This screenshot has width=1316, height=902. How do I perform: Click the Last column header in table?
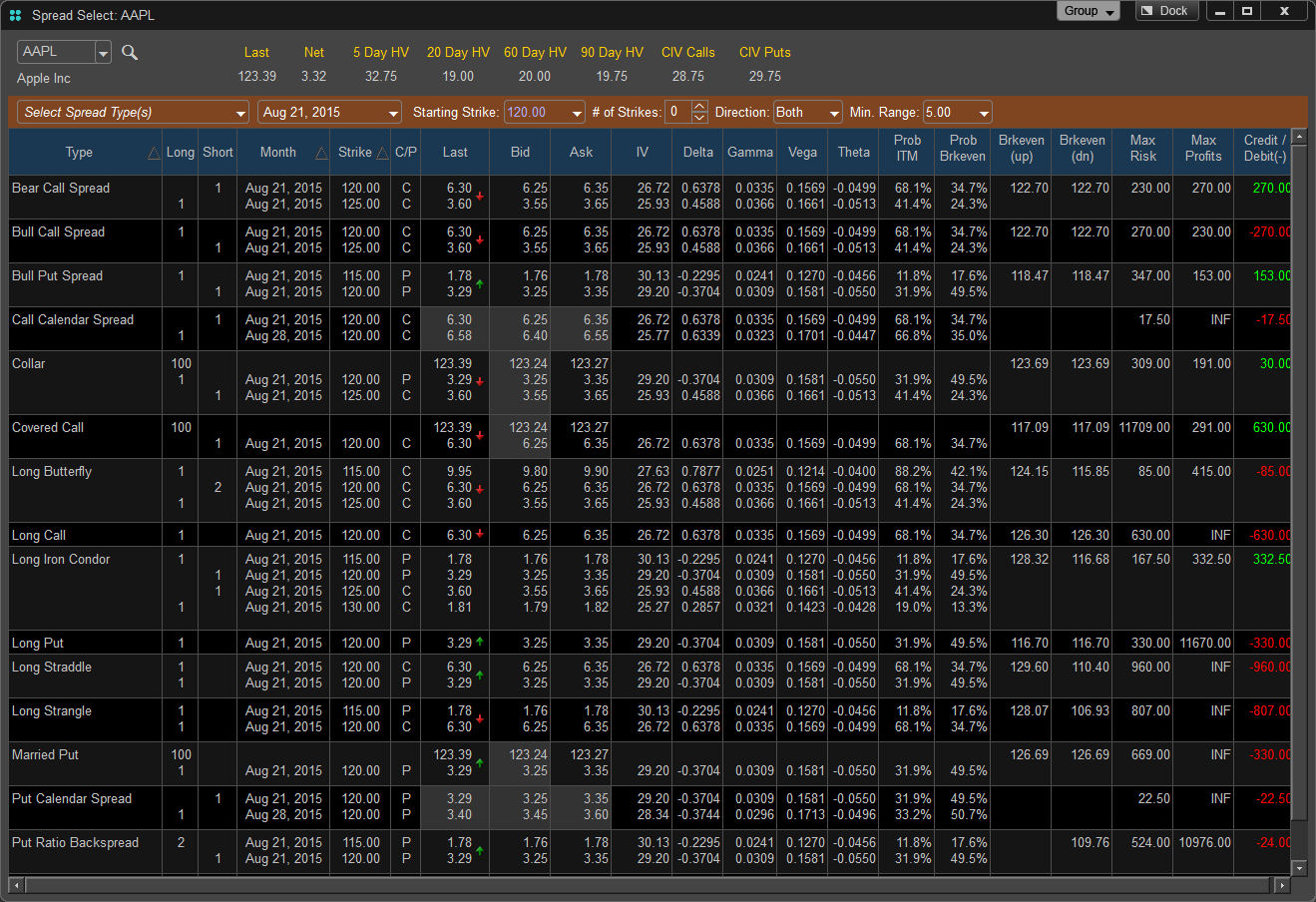pos(455,152)
